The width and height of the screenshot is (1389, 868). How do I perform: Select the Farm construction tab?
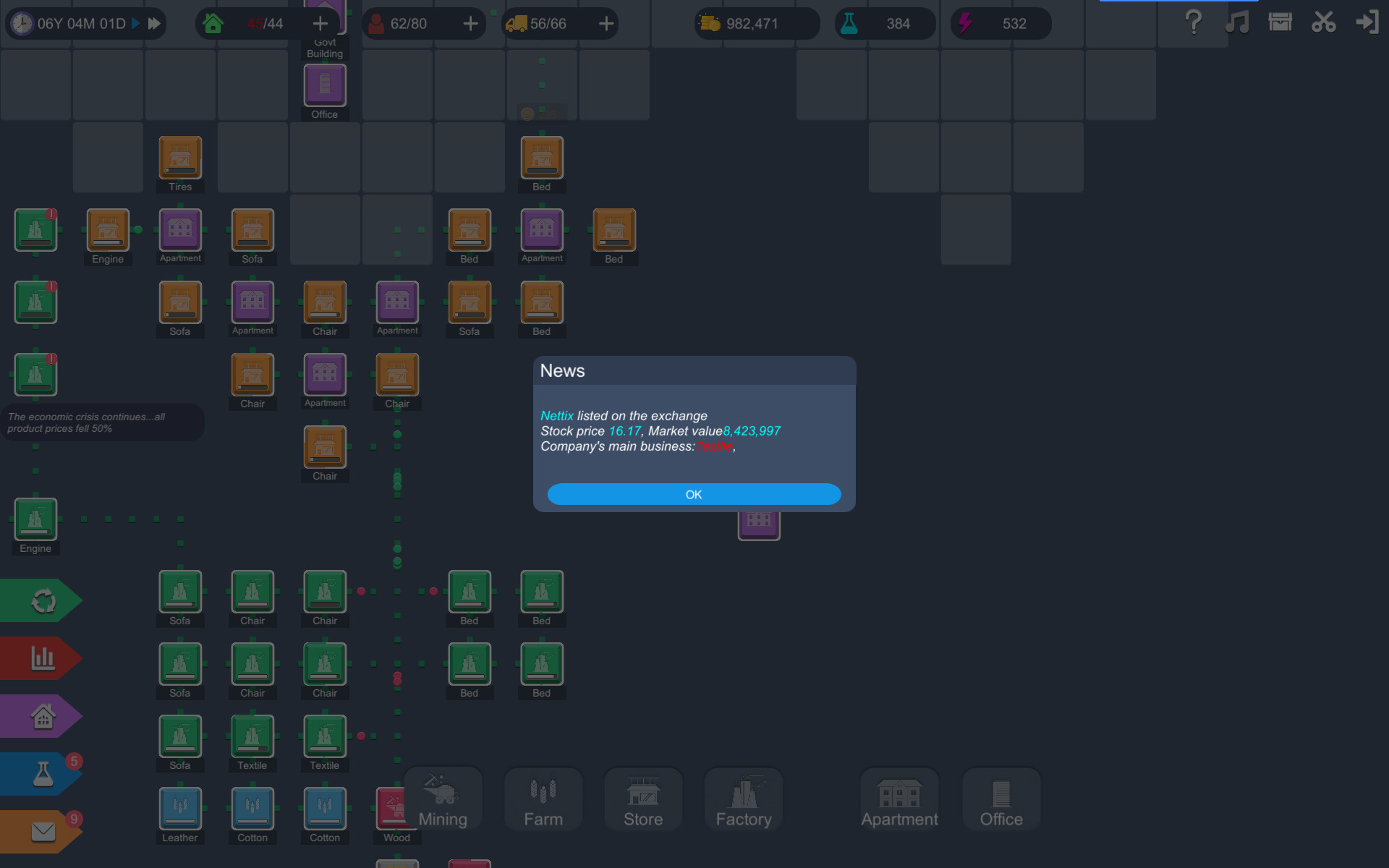tap(543, 799)
